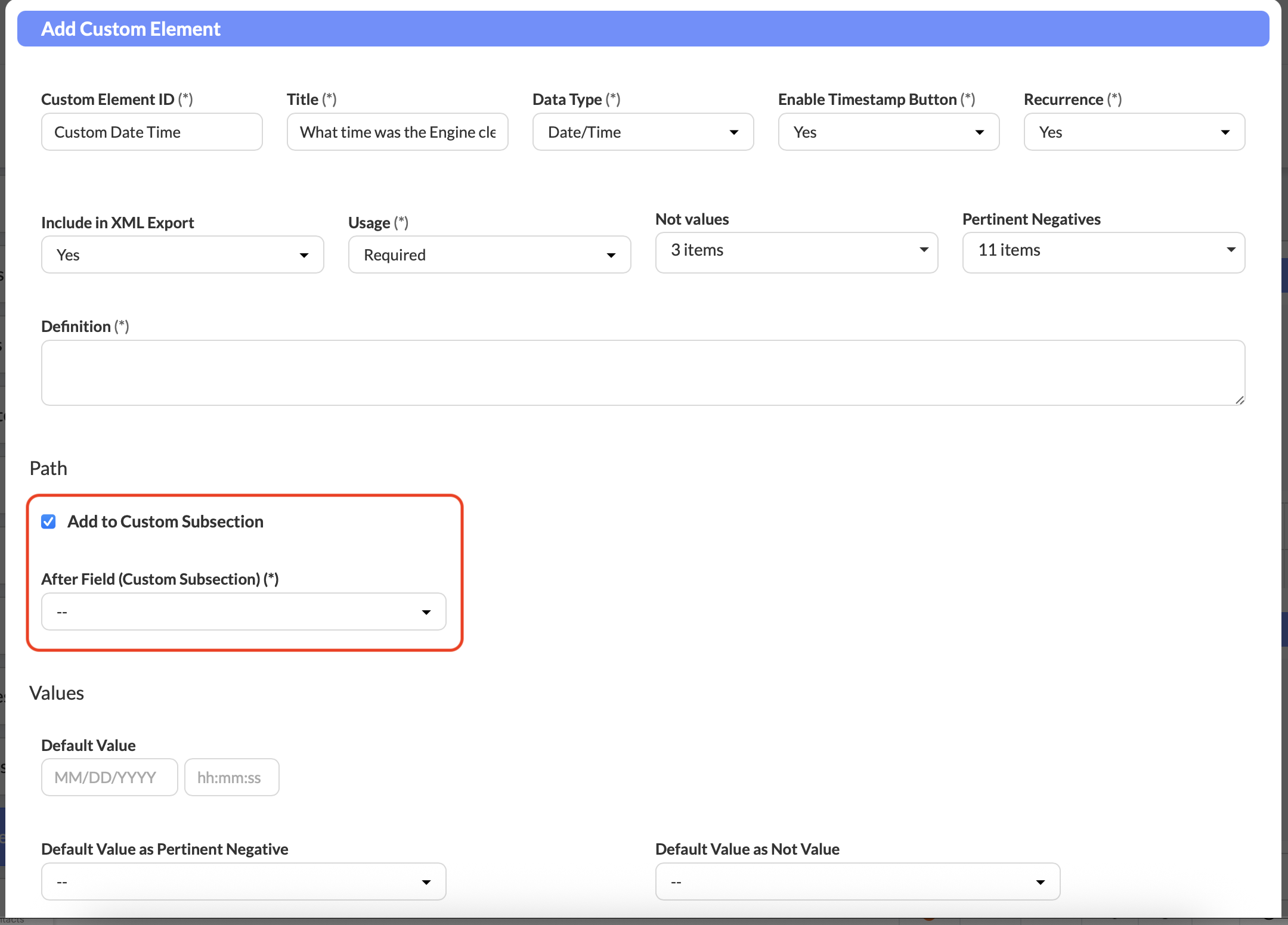Click into the Title input field

point(397,132)
